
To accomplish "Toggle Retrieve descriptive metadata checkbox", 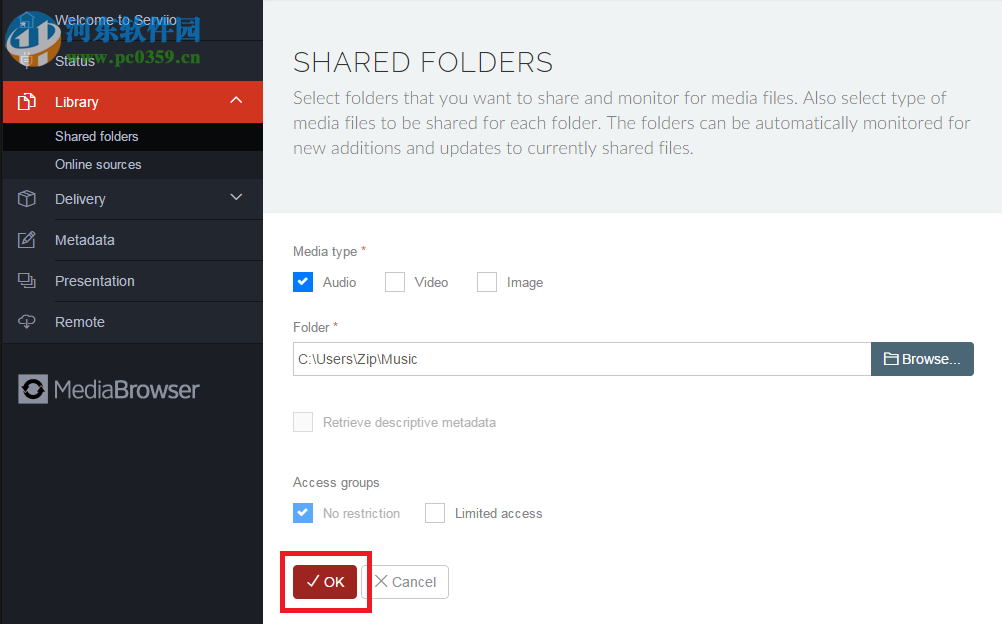I will coord(303,422).
